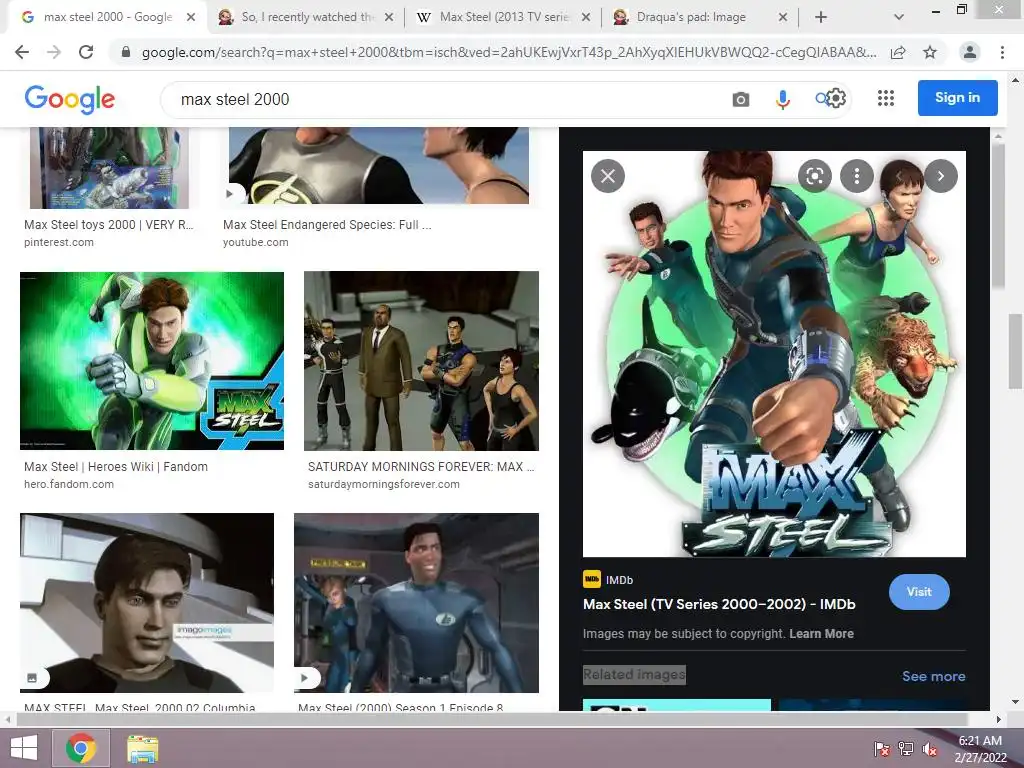Close the Draqua's pad Image tab

tap(783, 18)
